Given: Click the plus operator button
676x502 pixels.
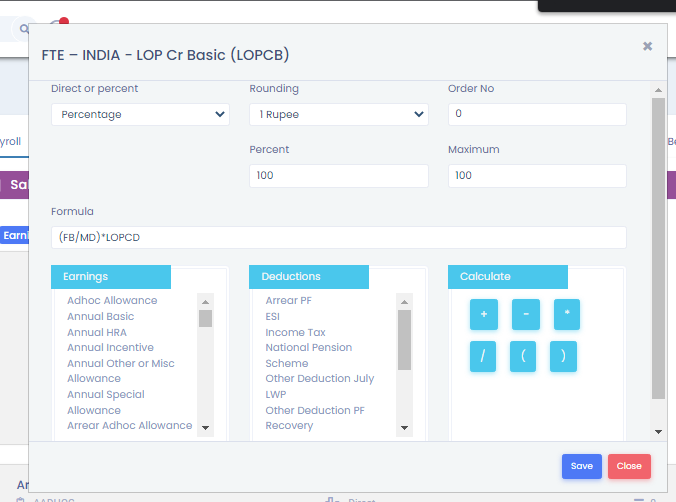Looking at the screenshot, I should pos(483,314).
